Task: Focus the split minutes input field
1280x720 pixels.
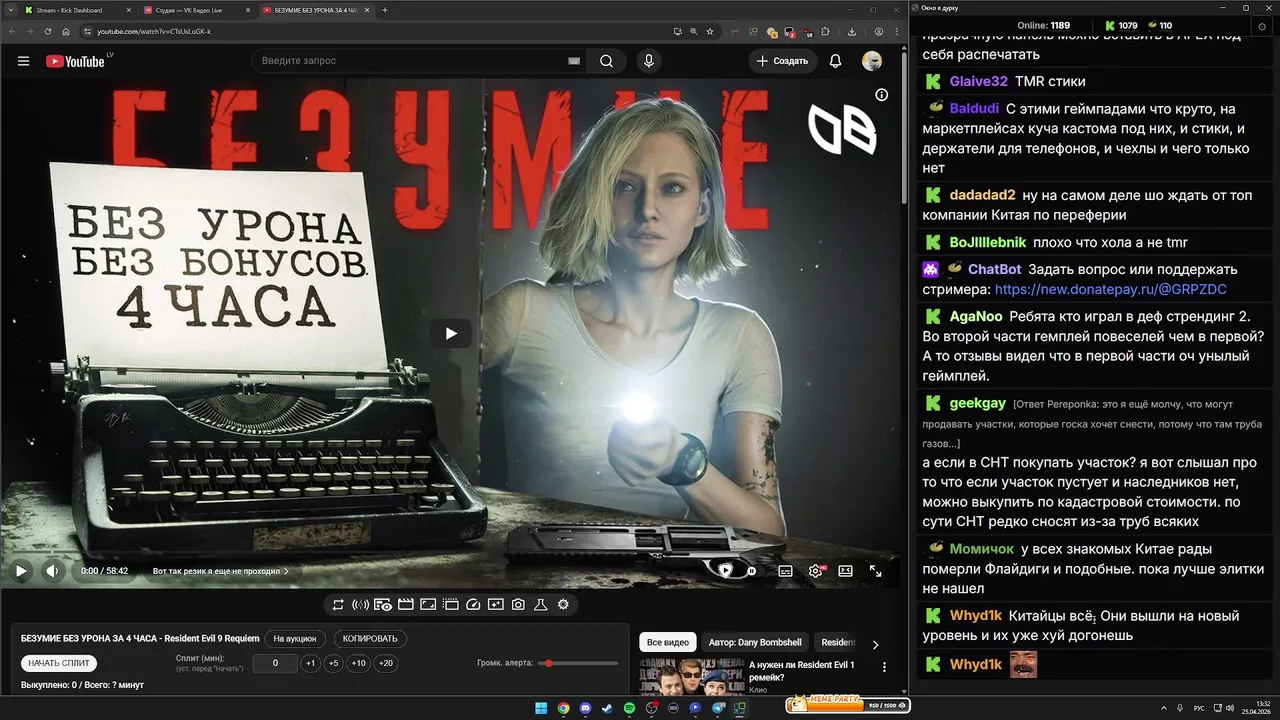Action: (x=275, y=663)
